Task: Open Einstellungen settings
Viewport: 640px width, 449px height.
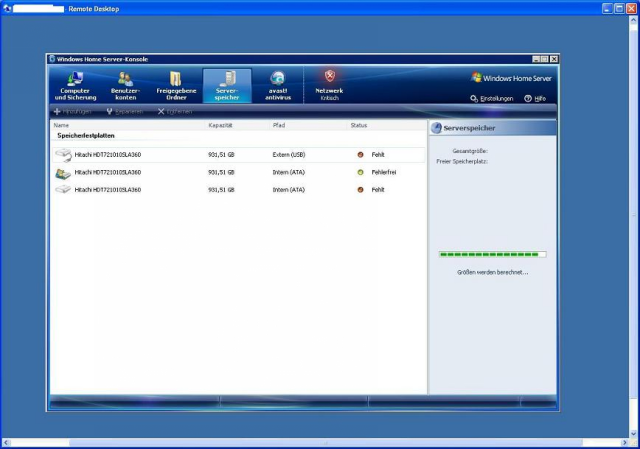Action: pyautogui.click(x=491, y=99)
